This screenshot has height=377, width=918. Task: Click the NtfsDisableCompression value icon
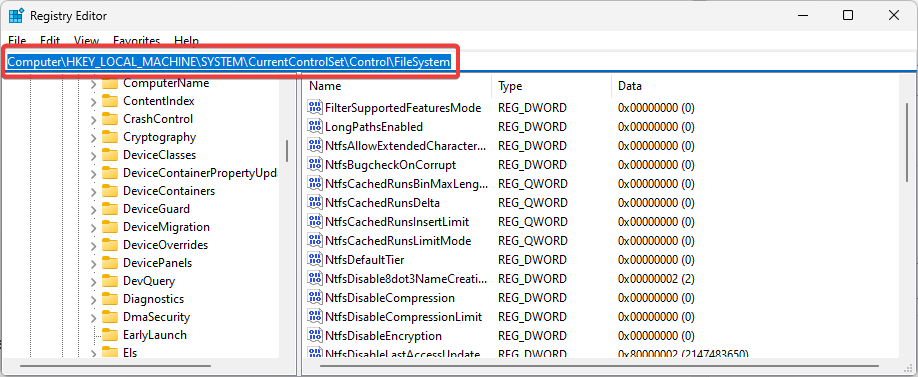pos(315,297)
